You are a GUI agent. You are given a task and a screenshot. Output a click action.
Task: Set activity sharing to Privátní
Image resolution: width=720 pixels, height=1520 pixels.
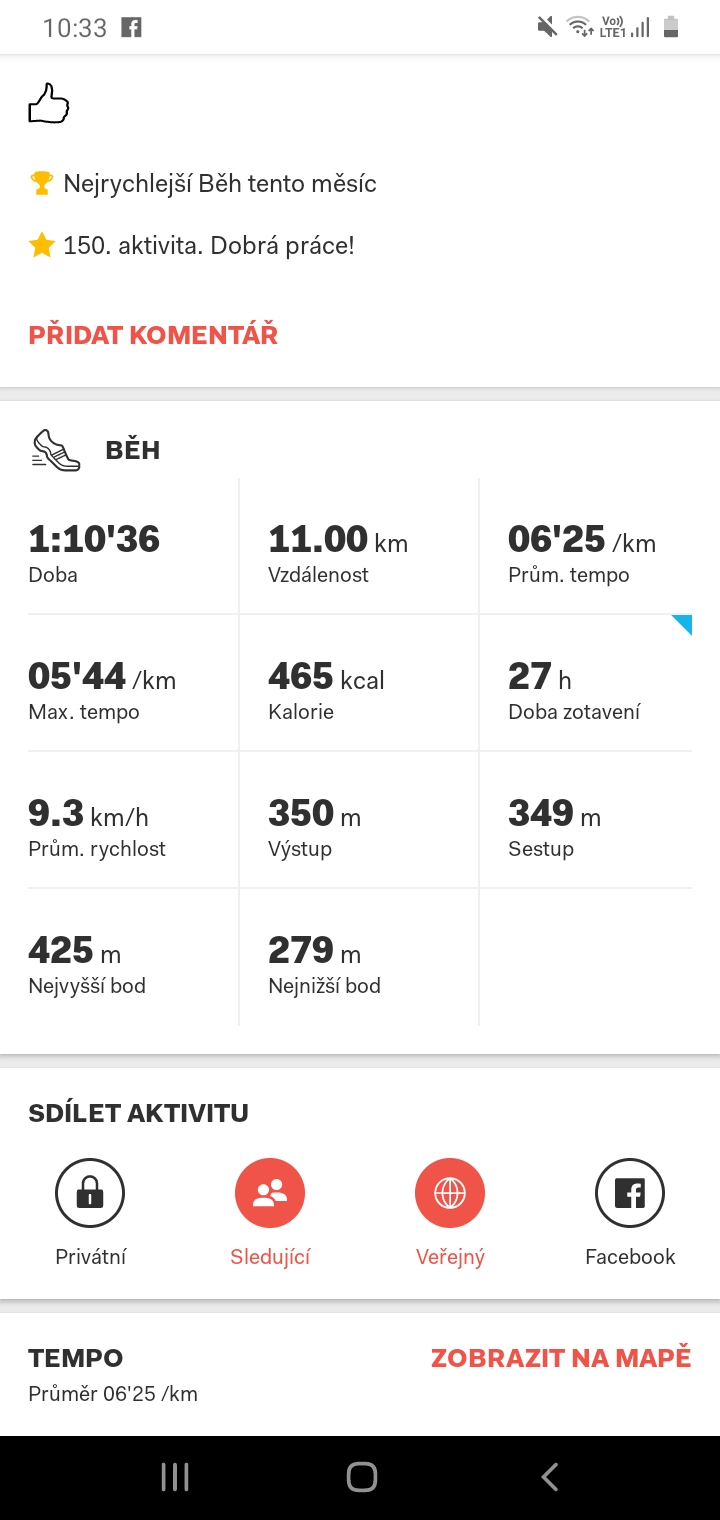(90, 1193)
